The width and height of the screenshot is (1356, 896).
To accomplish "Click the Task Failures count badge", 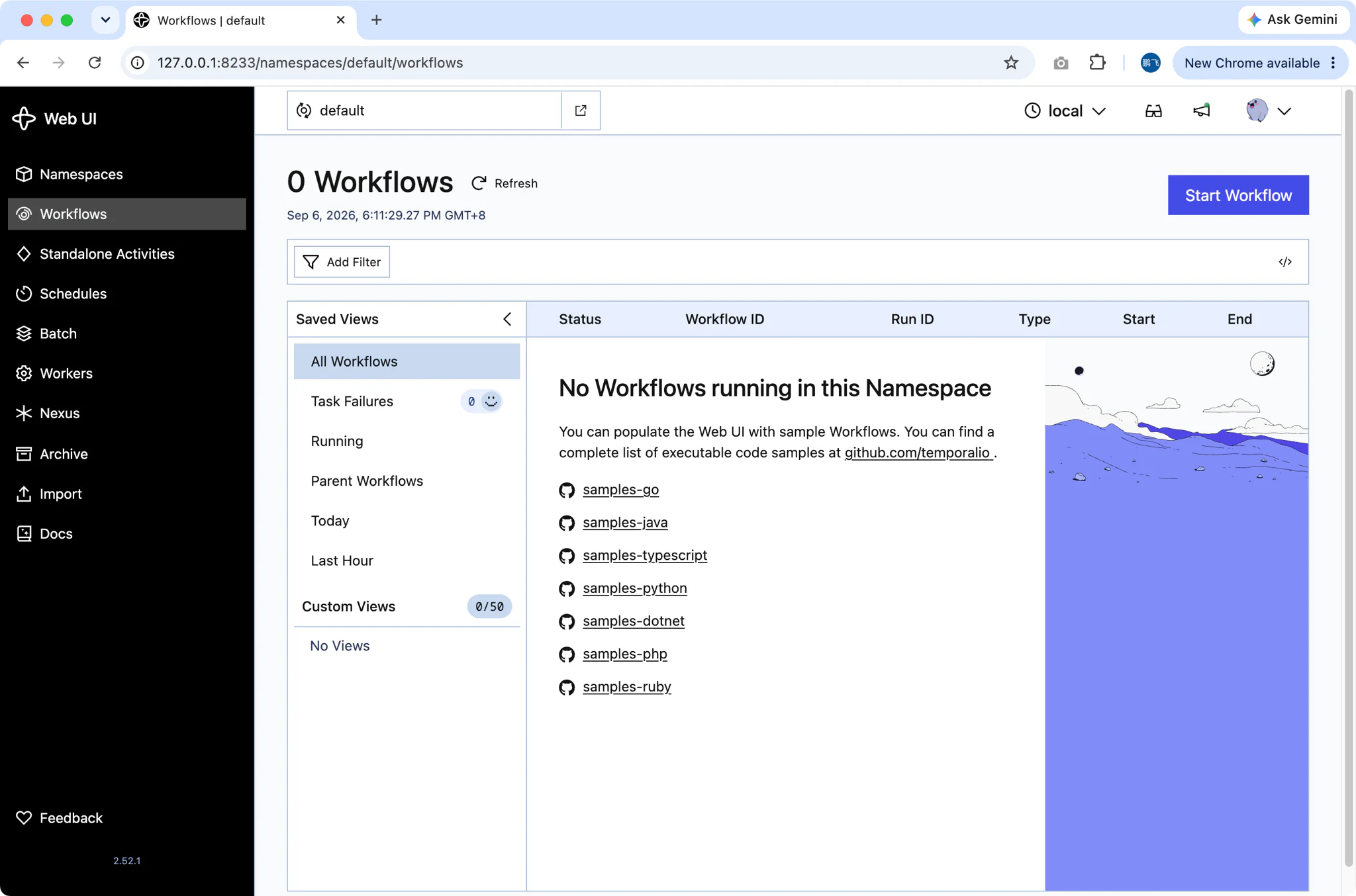I will tap(481, 401).
